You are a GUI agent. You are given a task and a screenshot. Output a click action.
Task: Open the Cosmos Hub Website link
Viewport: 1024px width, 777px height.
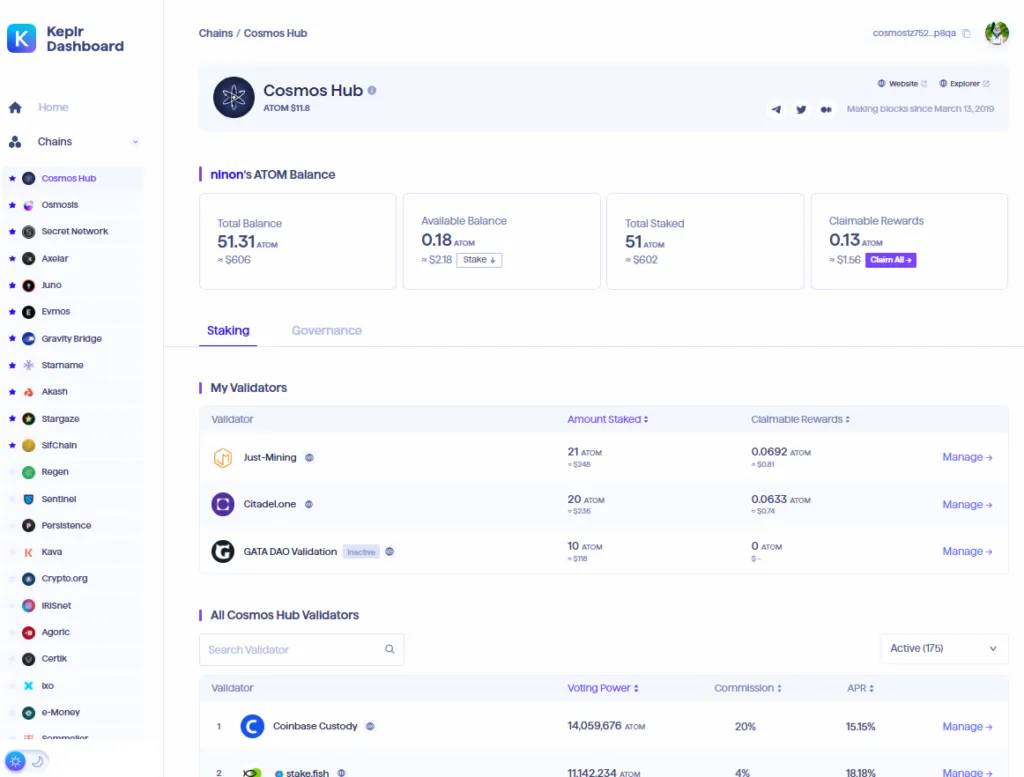(902, 84)
